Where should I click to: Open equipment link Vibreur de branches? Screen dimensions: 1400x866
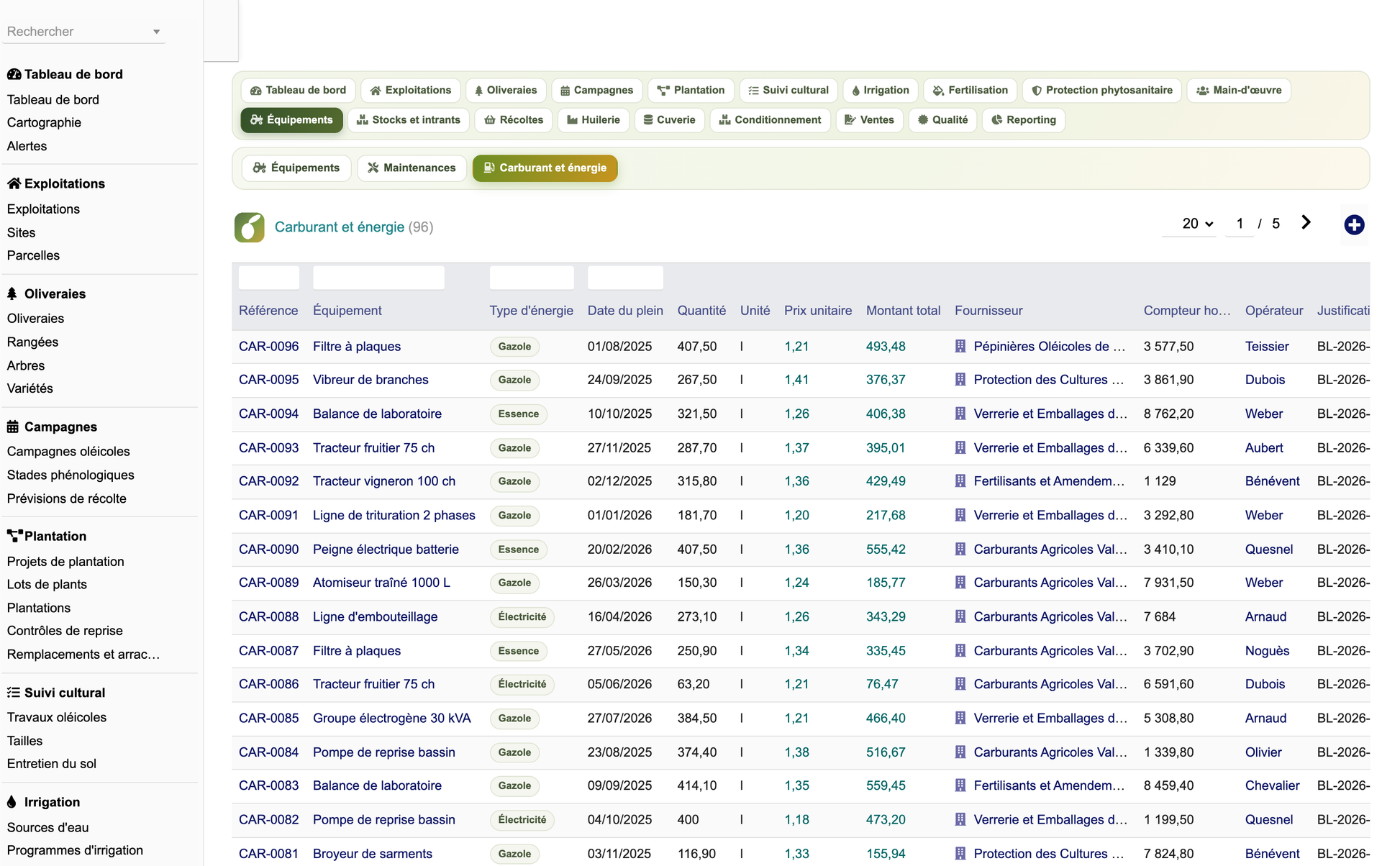click(x=371, y=379)
